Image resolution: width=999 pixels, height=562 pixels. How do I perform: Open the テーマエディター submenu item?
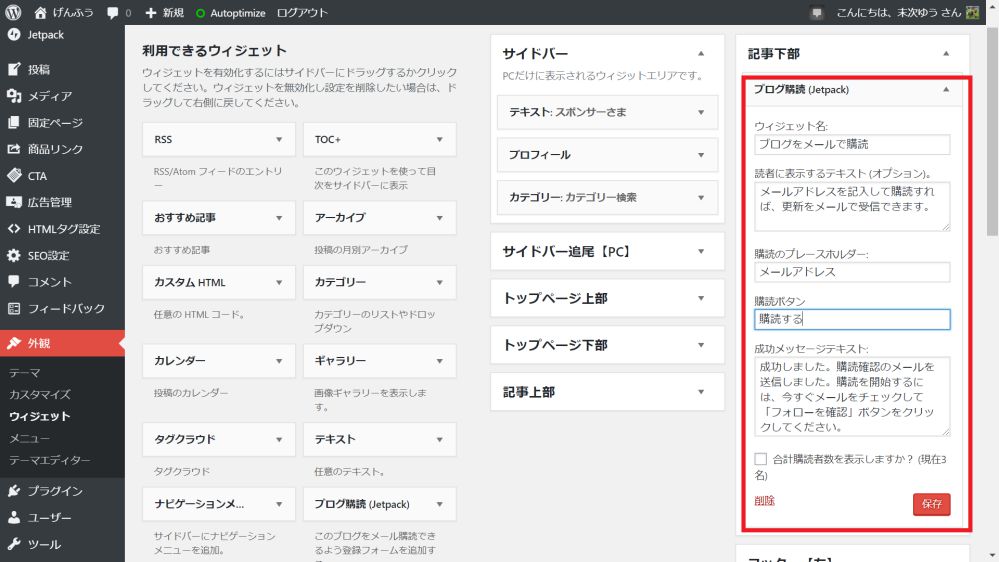tap(50, 460)
